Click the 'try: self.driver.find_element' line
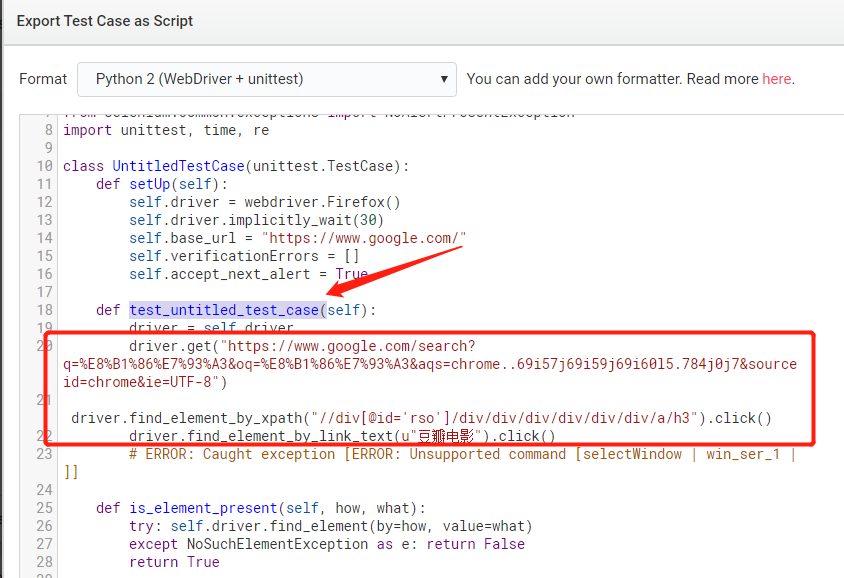 pos(330,526)
